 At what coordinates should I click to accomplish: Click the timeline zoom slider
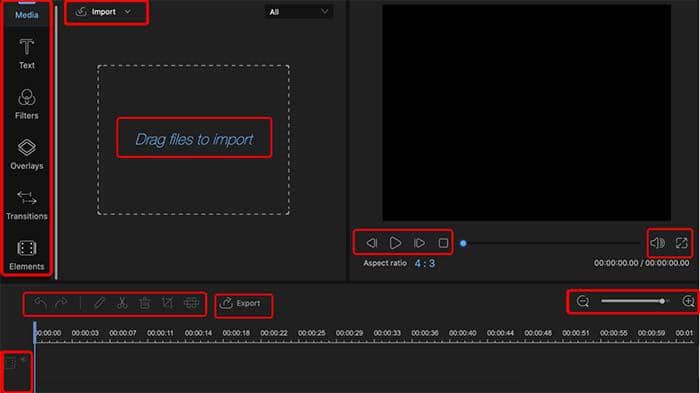[634, 301]
